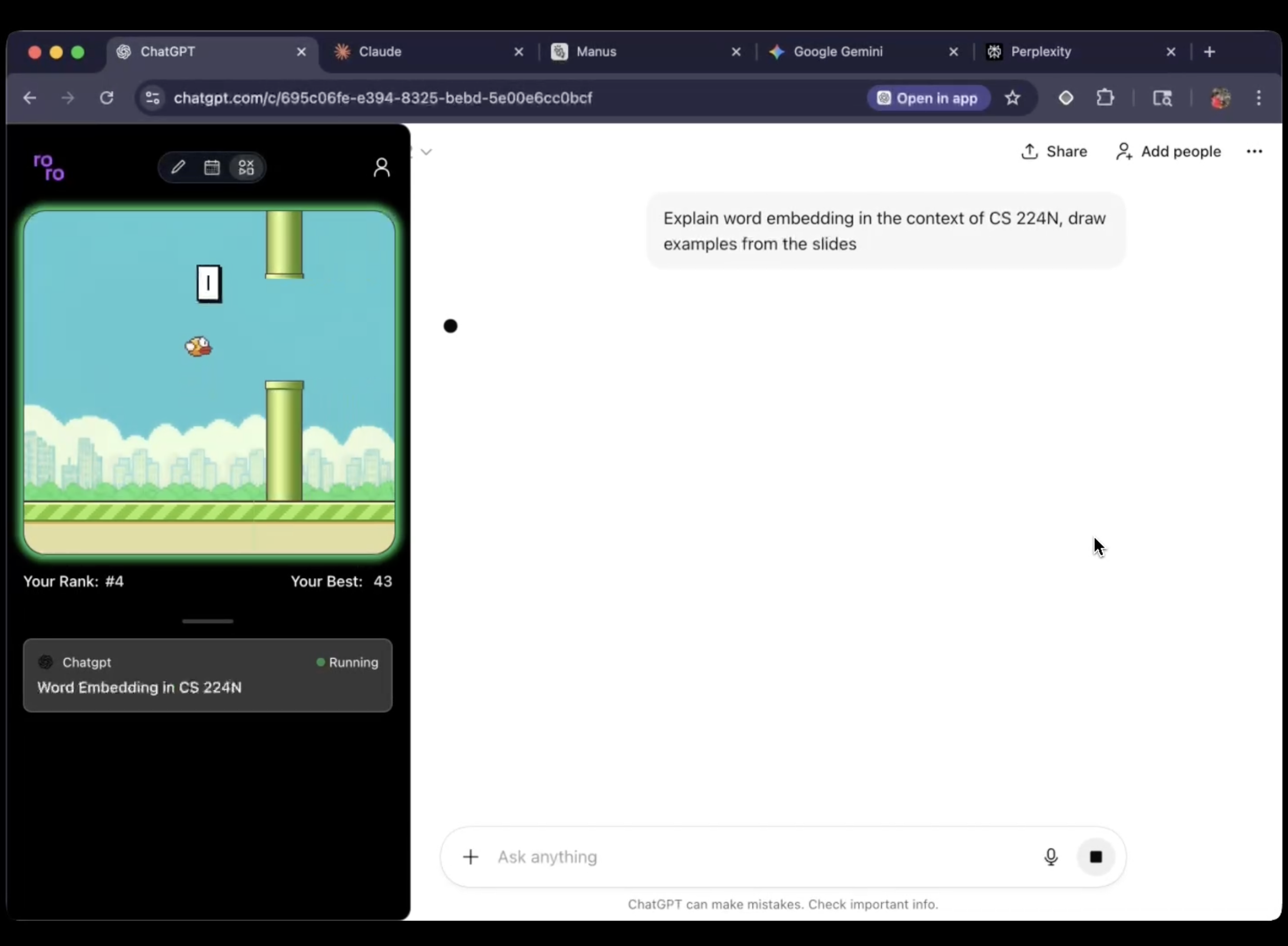Reload the current page

[106, 98]
